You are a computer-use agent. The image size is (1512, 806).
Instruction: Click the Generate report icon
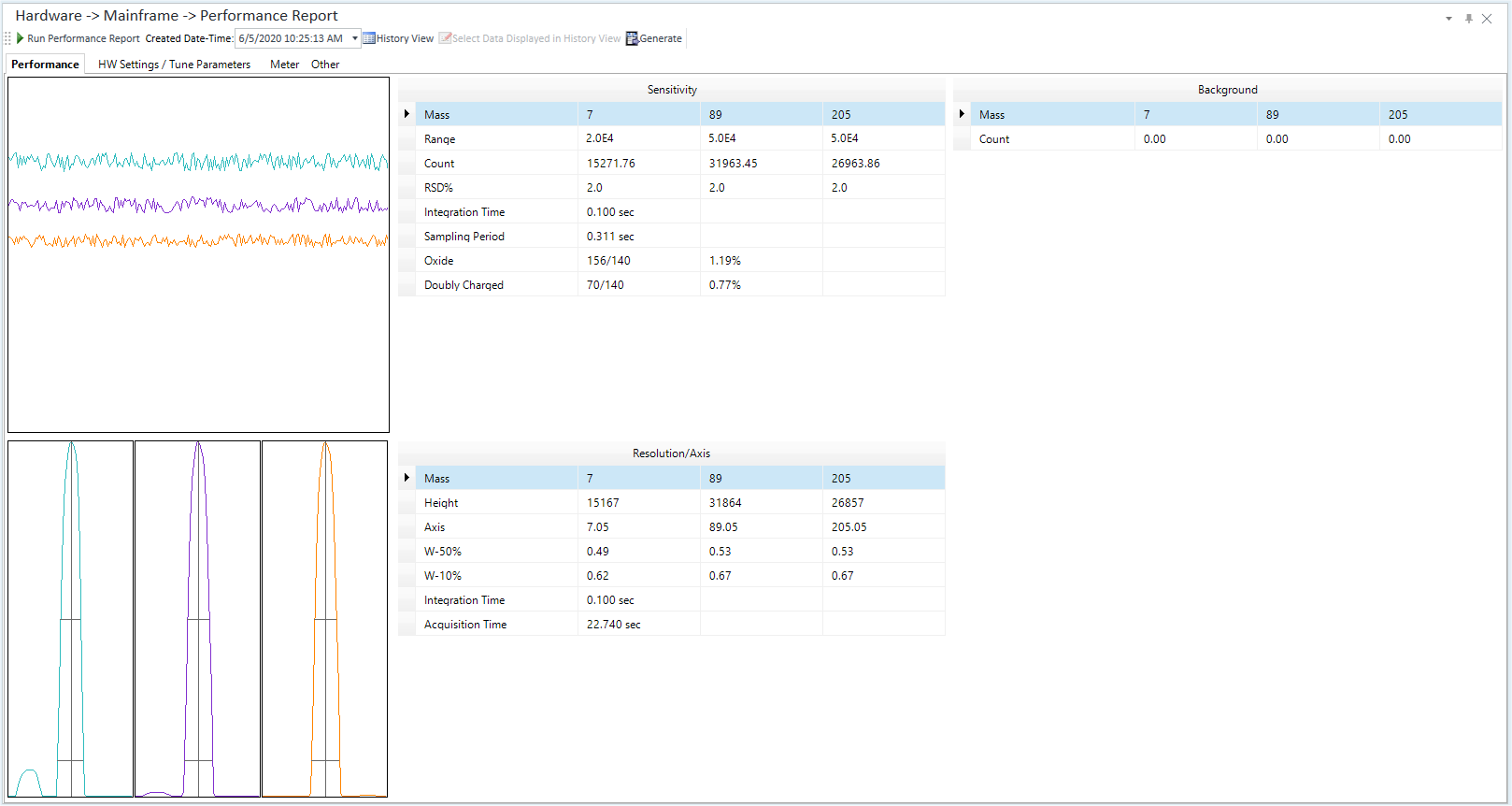pos(632,38)
